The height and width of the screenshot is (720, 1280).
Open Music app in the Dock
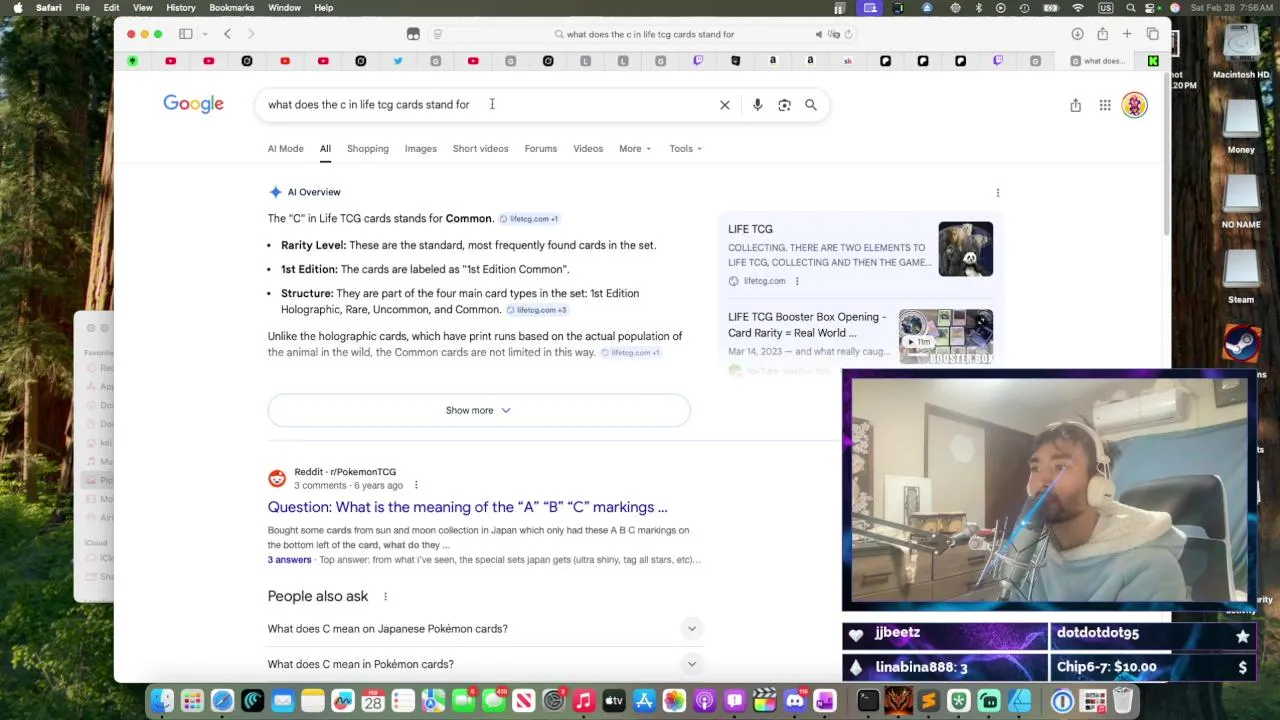pos(584,701)
